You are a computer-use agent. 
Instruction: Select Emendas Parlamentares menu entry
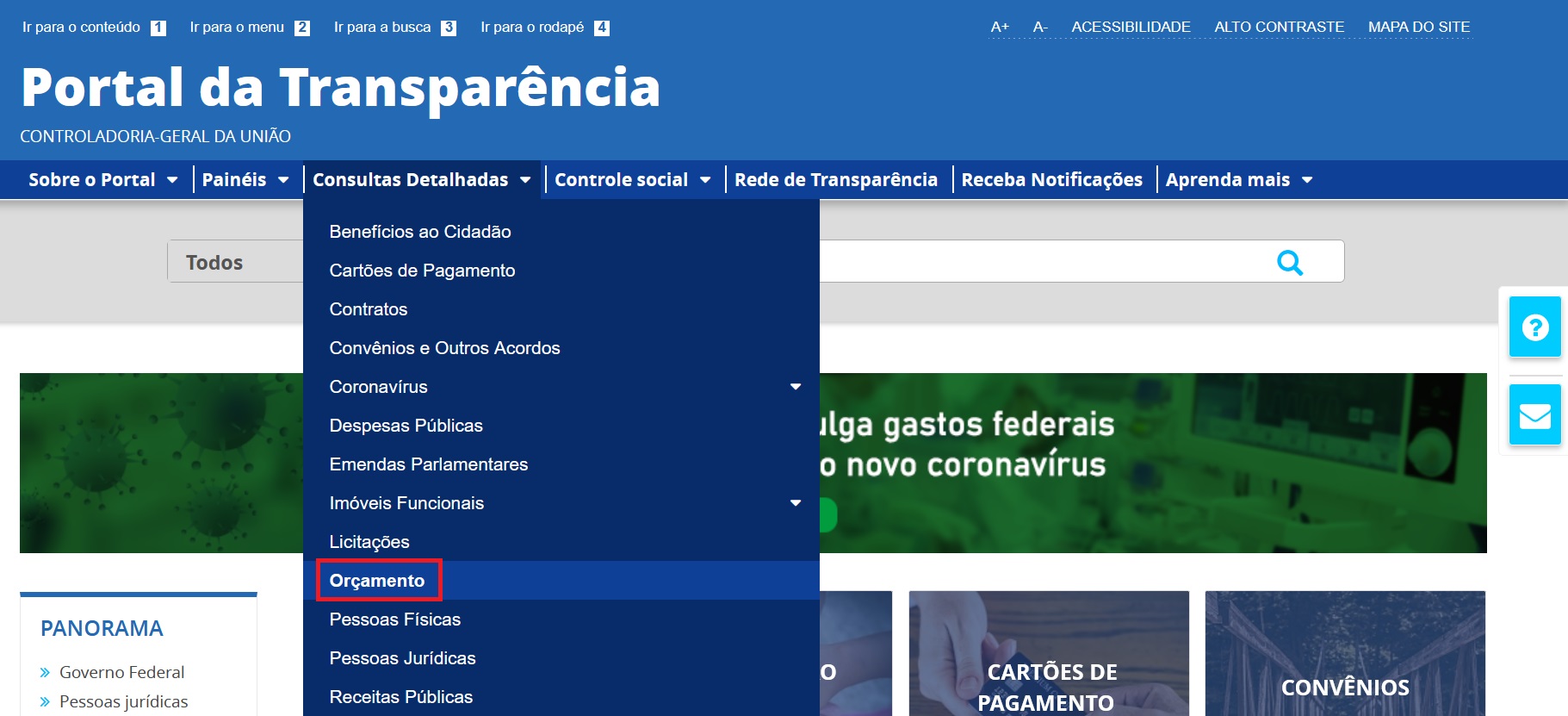point(561,464)
